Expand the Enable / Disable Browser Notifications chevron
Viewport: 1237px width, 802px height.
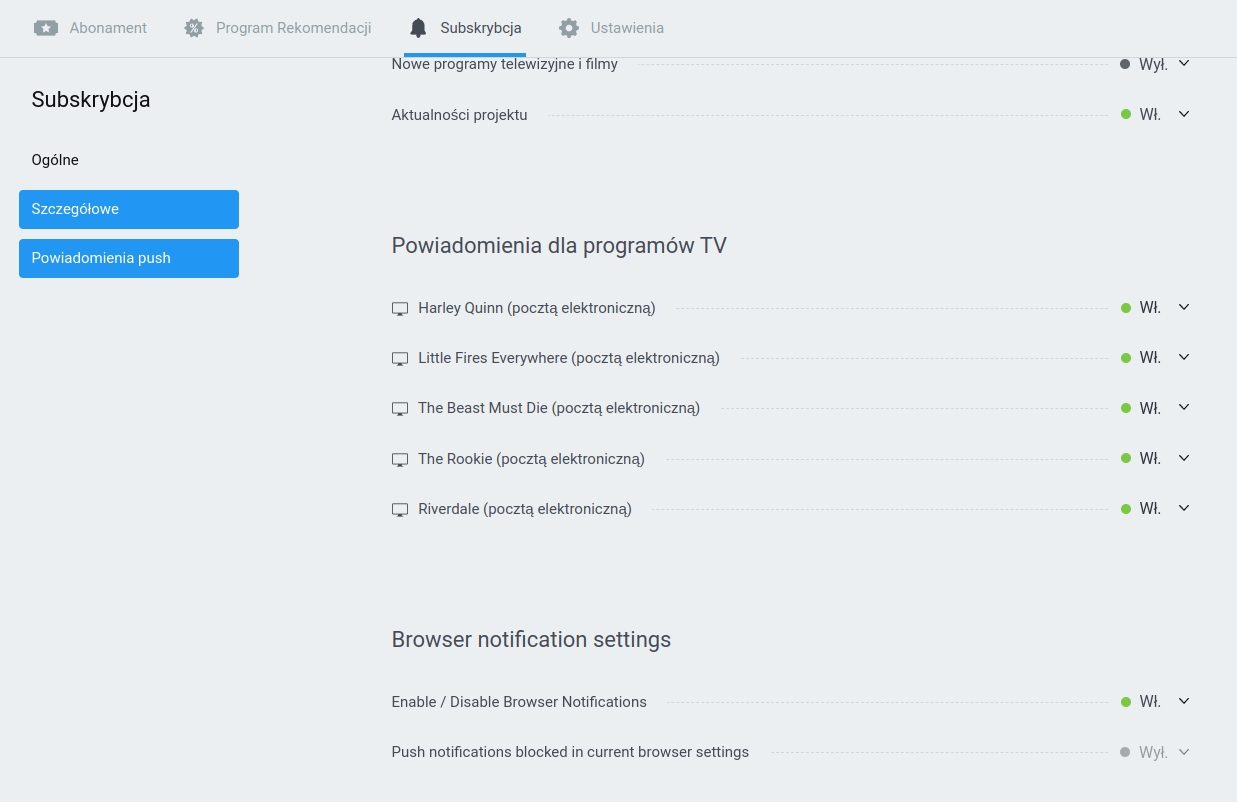pos(1184,701)
